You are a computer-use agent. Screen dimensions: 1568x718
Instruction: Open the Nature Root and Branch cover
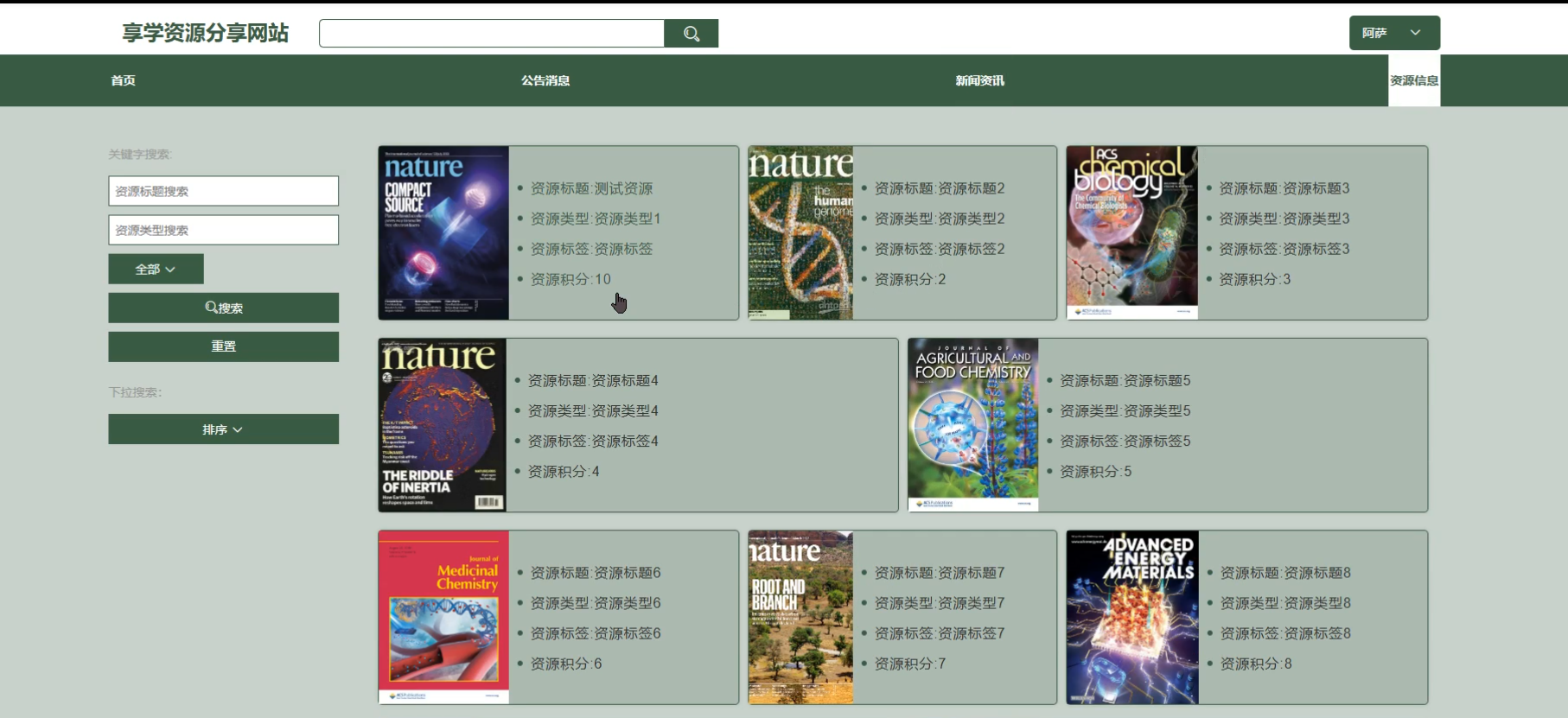point(800,618)
